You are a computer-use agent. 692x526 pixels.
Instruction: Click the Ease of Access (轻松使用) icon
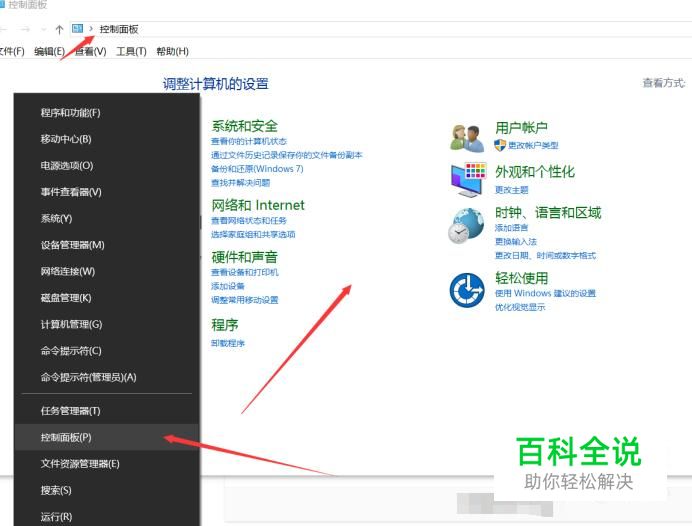(467, 290)
